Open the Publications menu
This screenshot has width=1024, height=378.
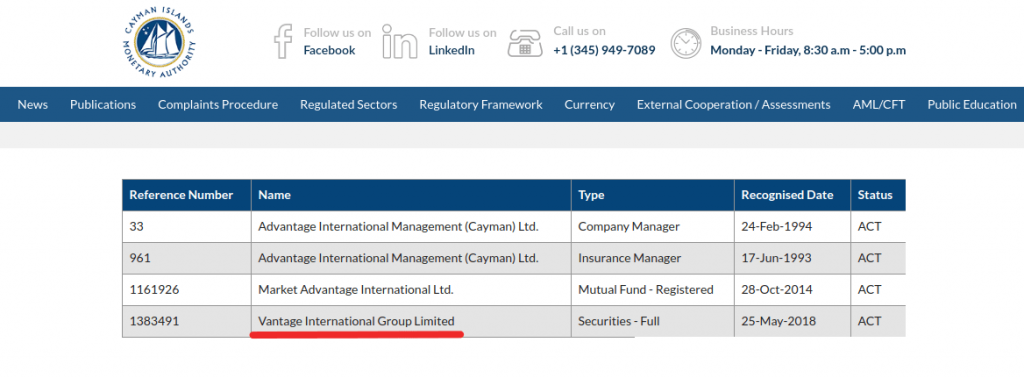[103, 104]
